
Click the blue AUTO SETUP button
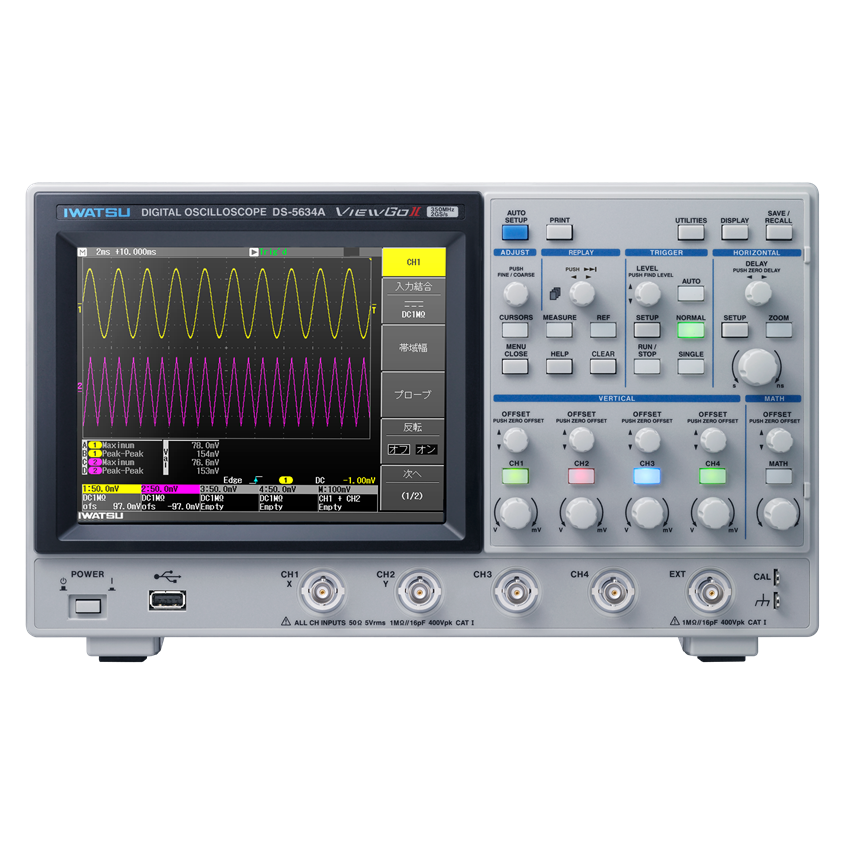[x=515, y=232]
